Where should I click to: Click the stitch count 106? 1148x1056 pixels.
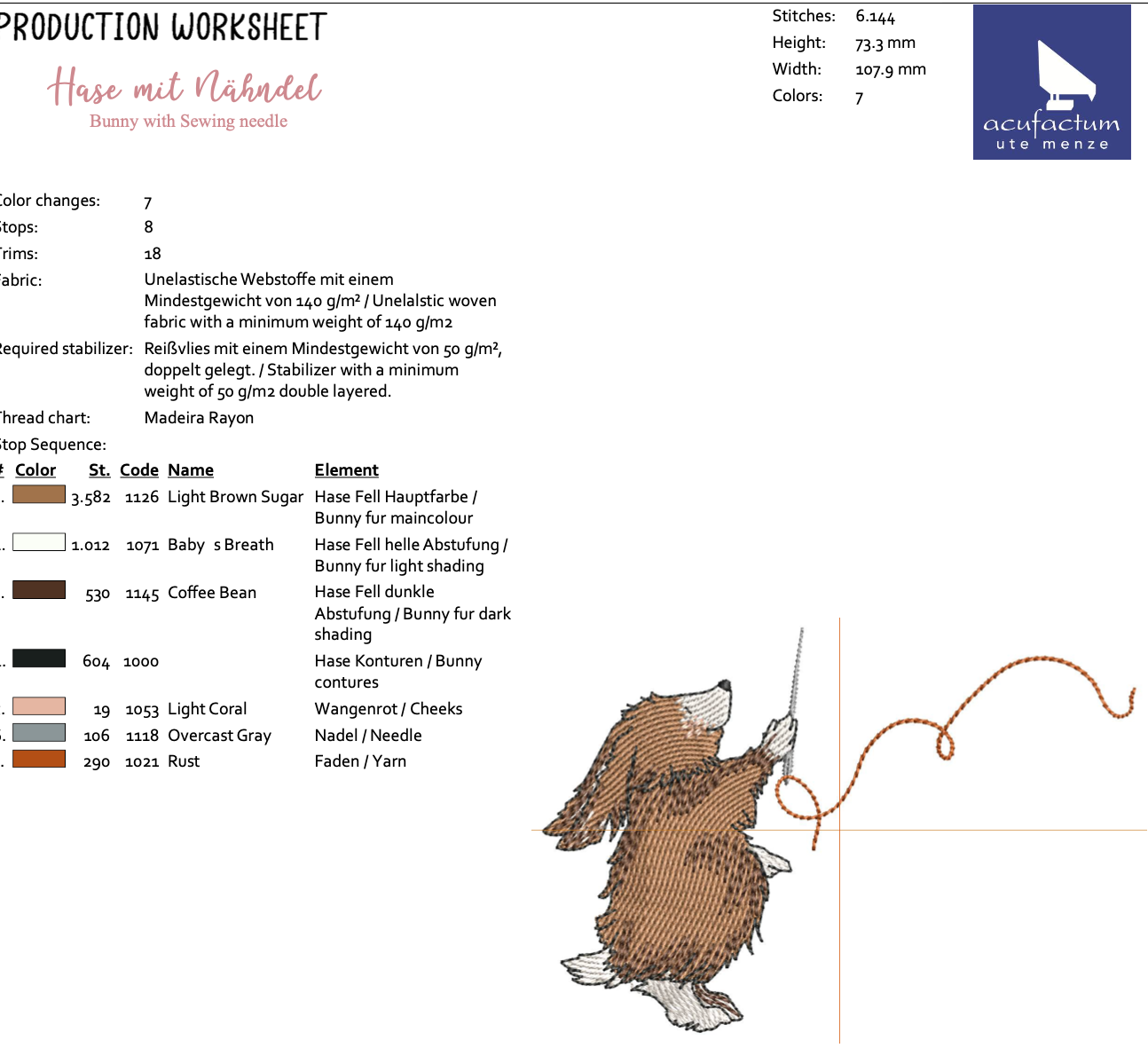pyautogui.click(x=97, y=736)
